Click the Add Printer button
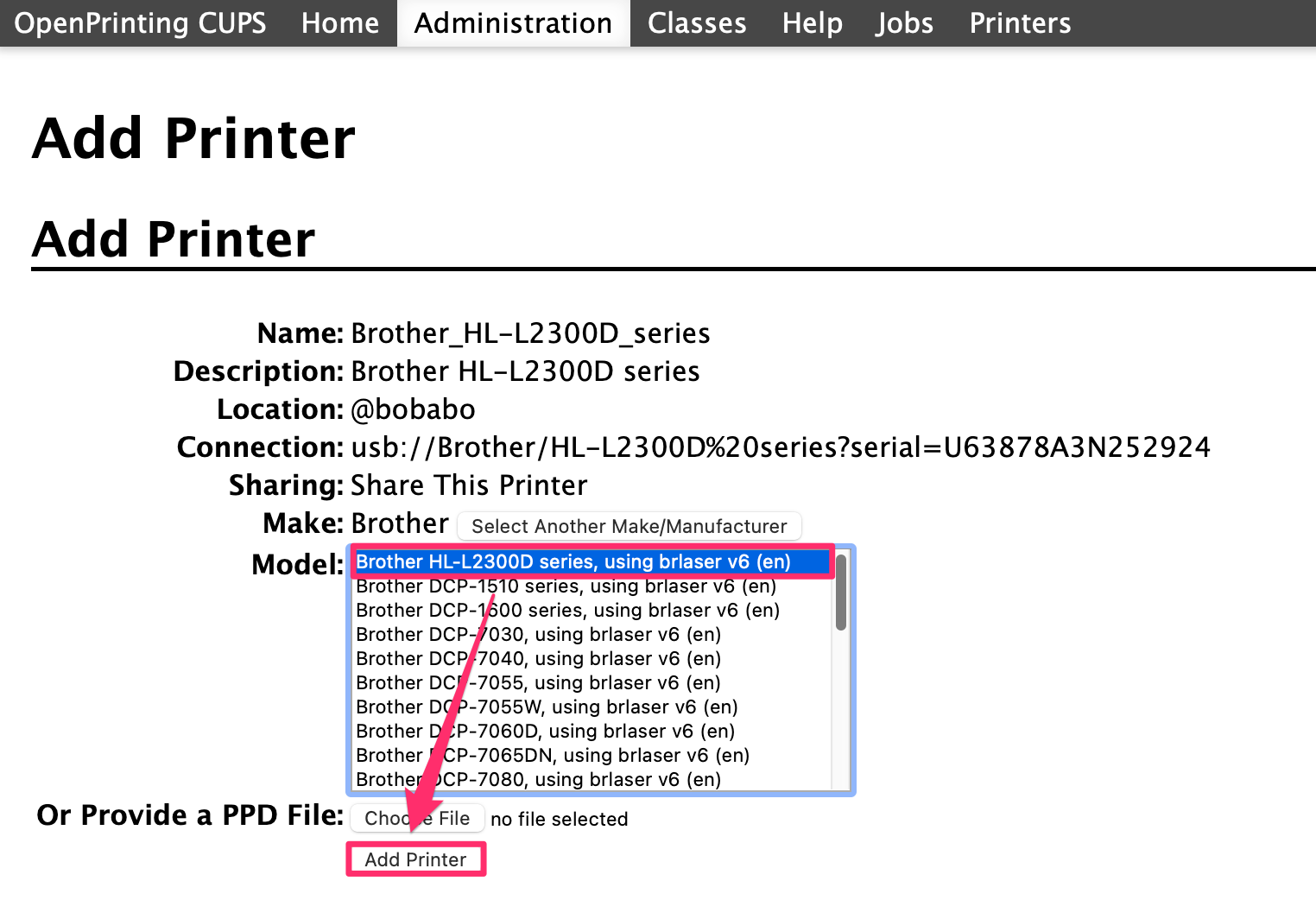This screenshot has height=919, width=1316. [x=415, y=859]
